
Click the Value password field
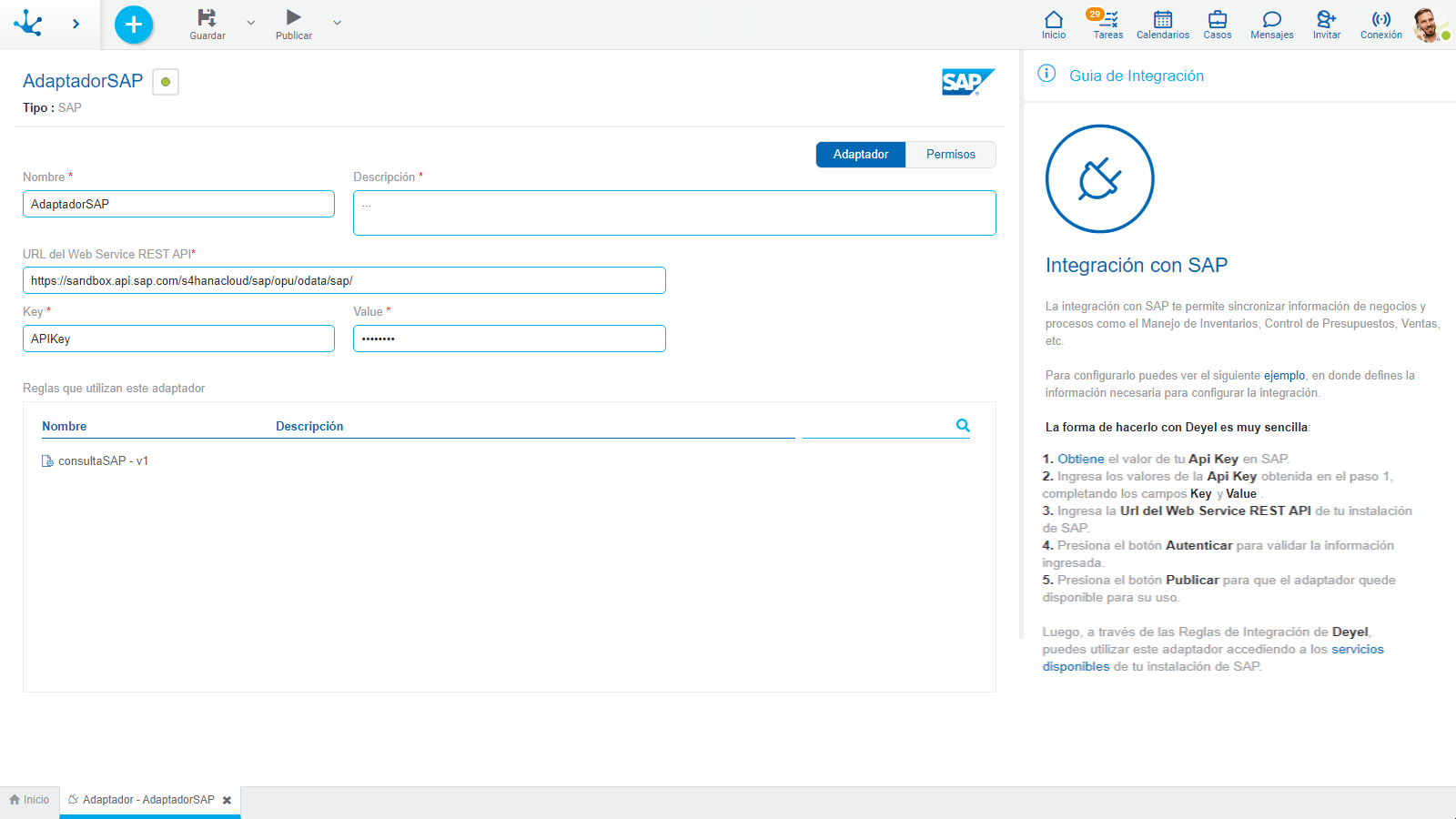[510, 339]
